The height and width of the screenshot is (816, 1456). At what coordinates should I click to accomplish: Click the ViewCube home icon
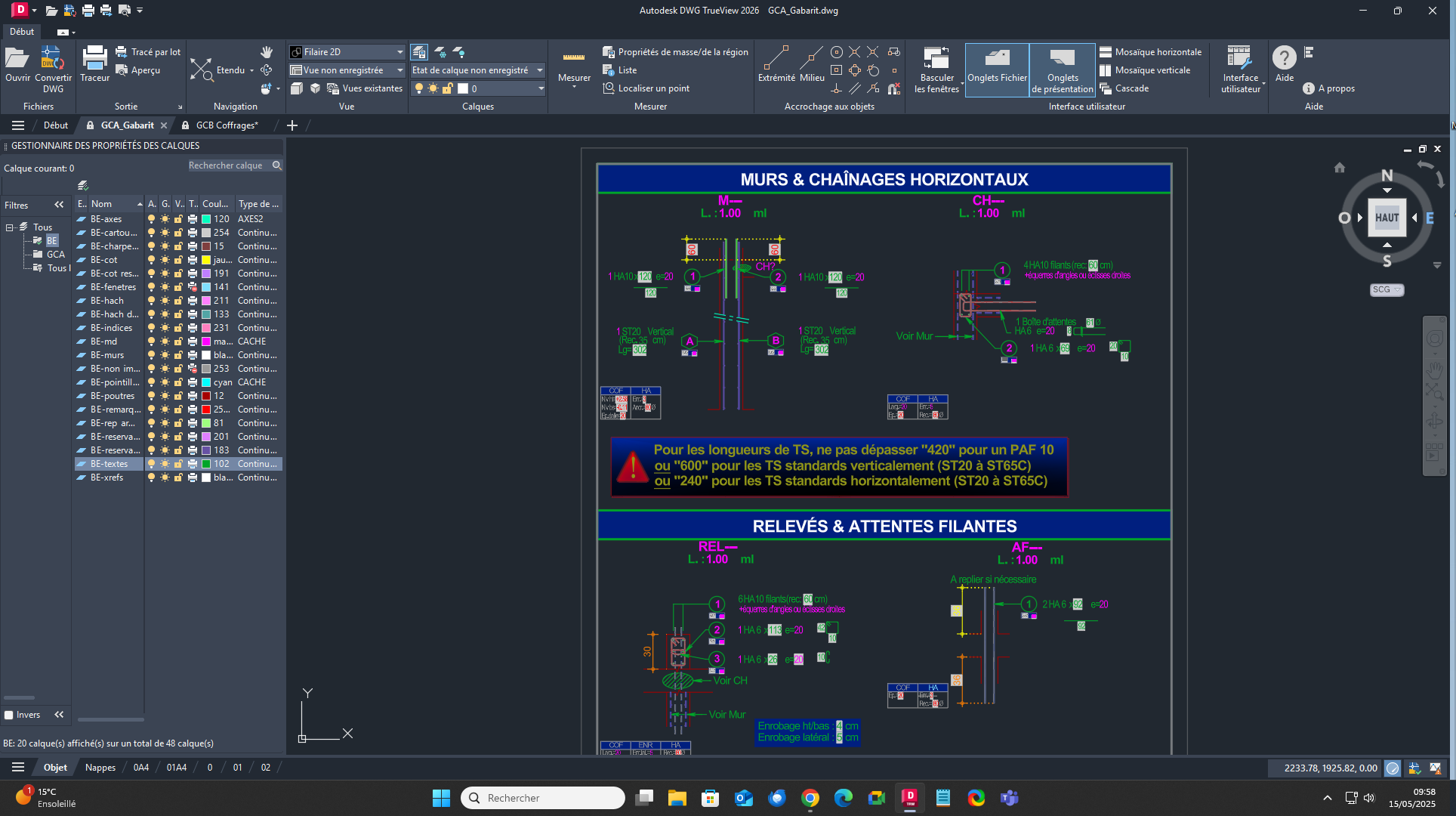coord(1340,167)
